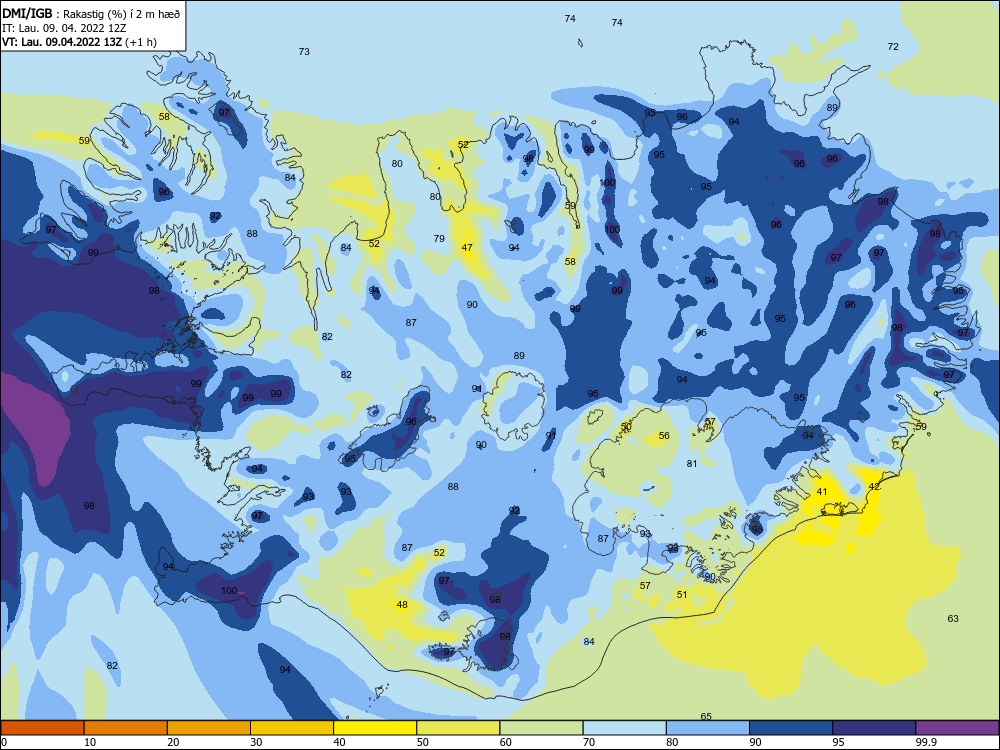Viewport: 1000px width, 750px height.
Task: Select the purple legend swatch above 99.9
Action: pyautogui.click(x=957, y=728)
